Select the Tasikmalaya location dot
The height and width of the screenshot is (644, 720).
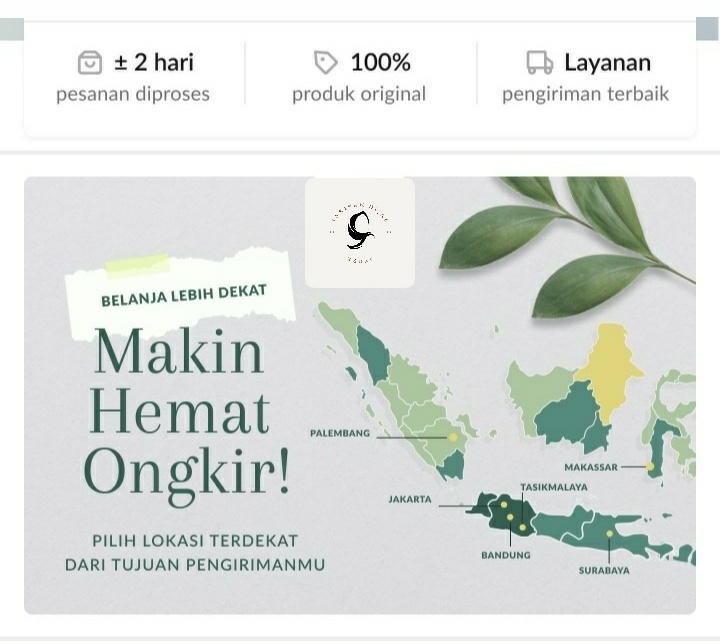coord(523,527)
